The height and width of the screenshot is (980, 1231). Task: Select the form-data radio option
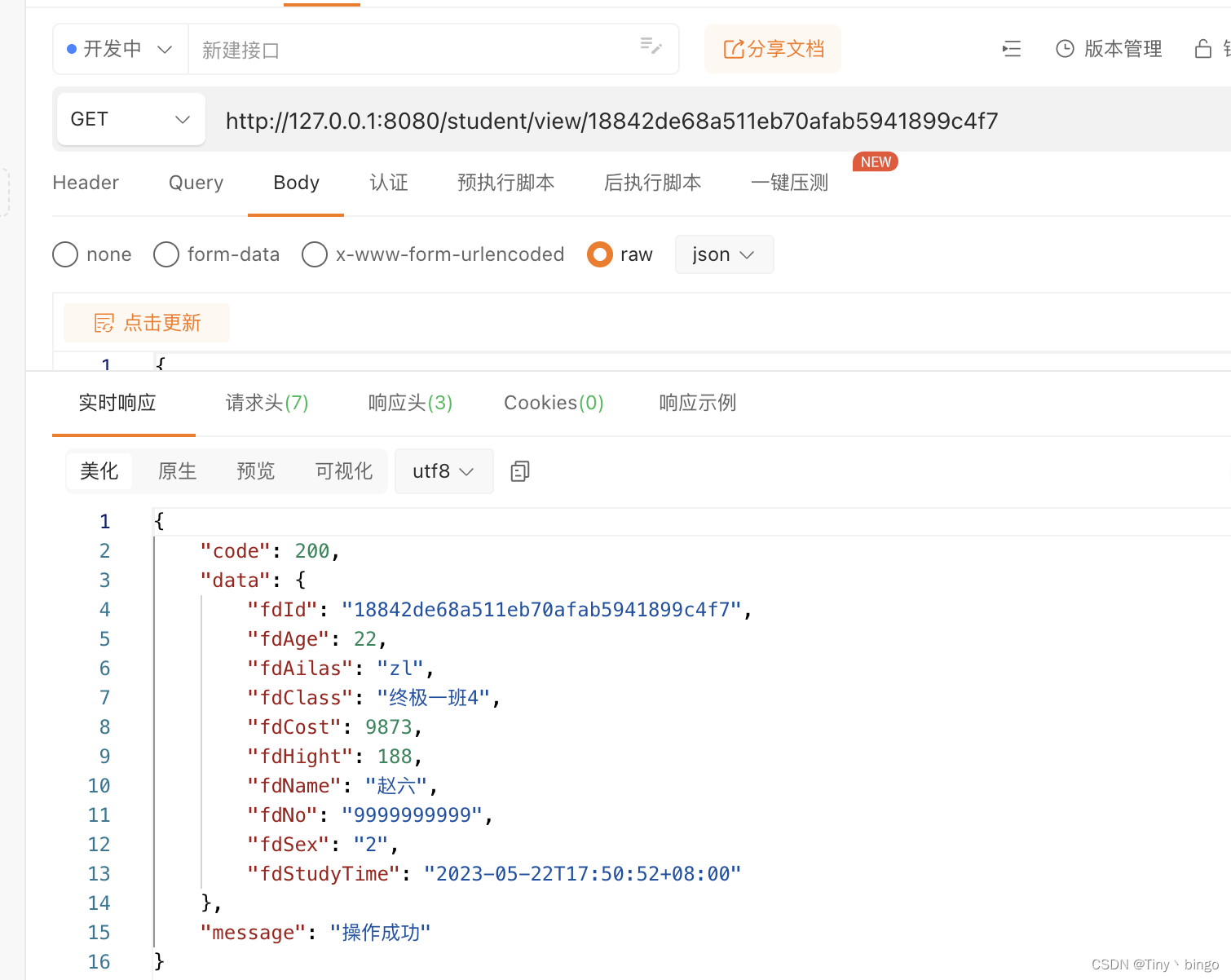166,254
